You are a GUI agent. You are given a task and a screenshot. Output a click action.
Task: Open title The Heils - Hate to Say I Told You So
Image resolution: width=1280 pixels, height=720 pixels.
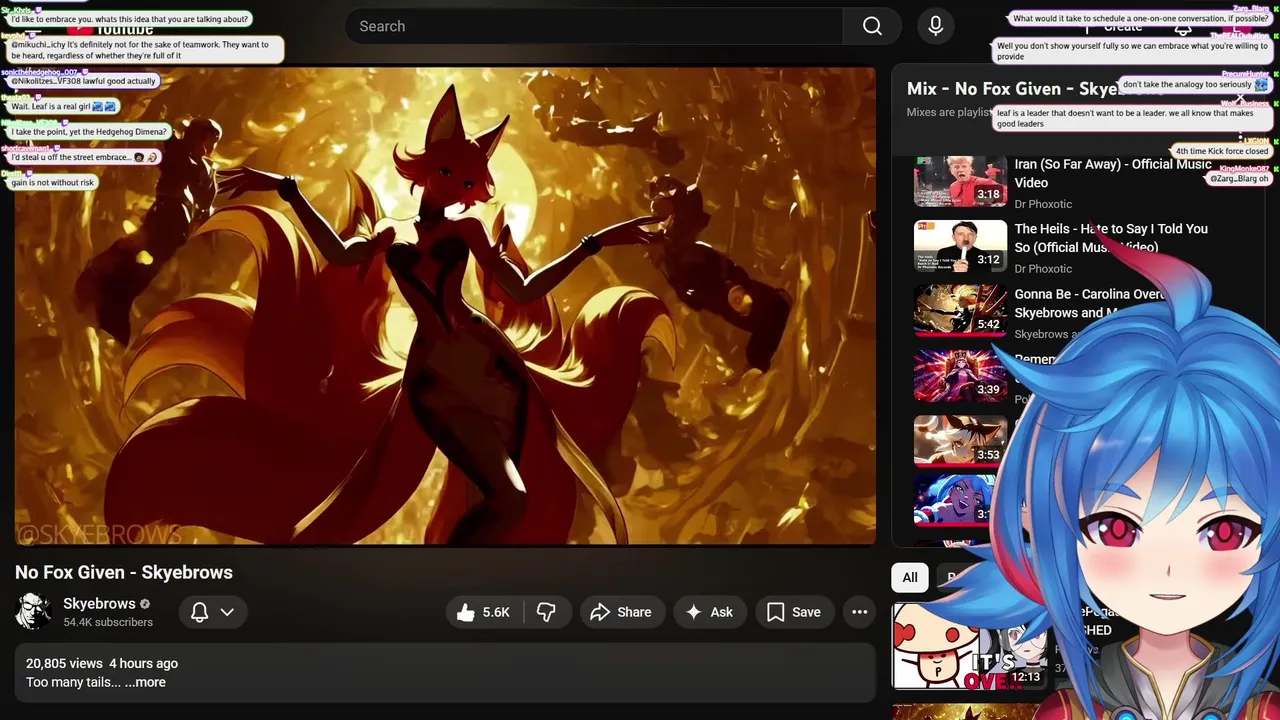pyautogui.click(x=1111, y=238)
